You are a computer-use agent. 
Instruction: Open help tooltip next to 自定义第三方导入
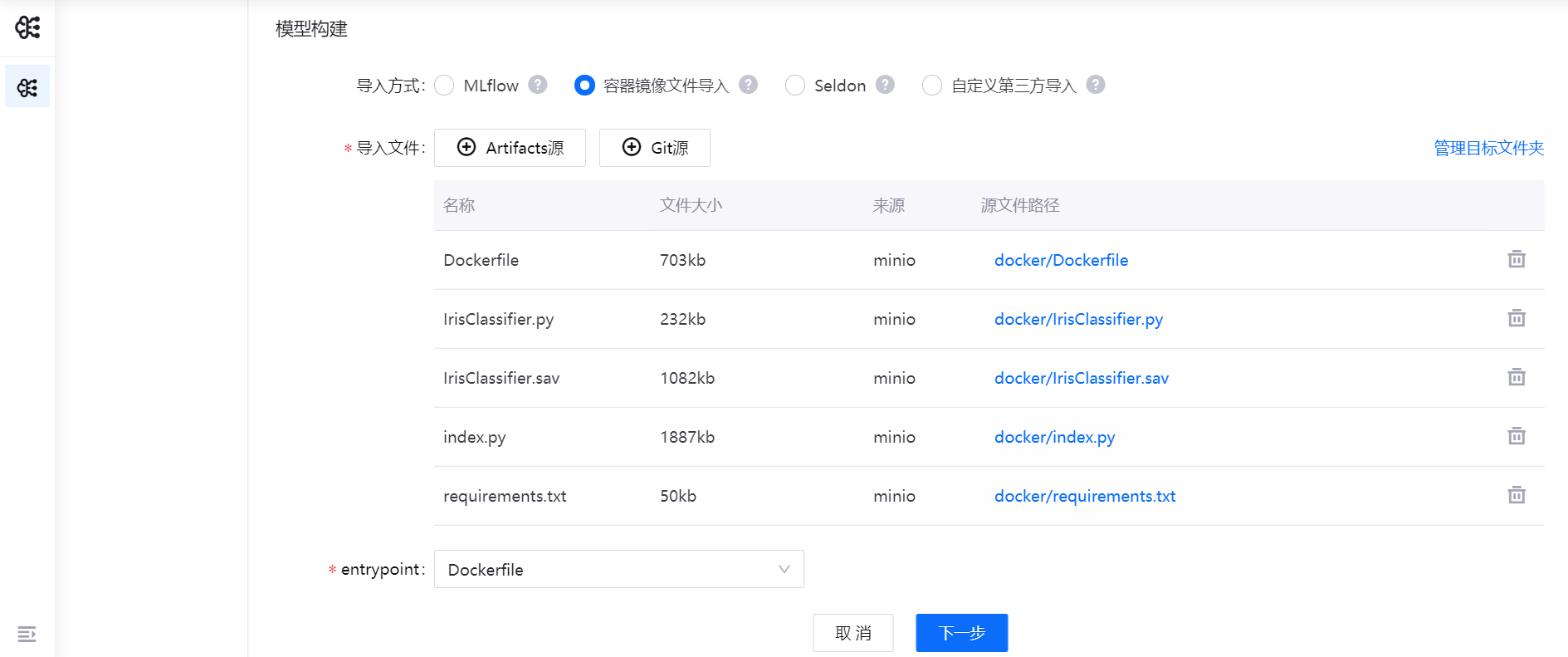pyautogui.click(x=1096, y=85)
